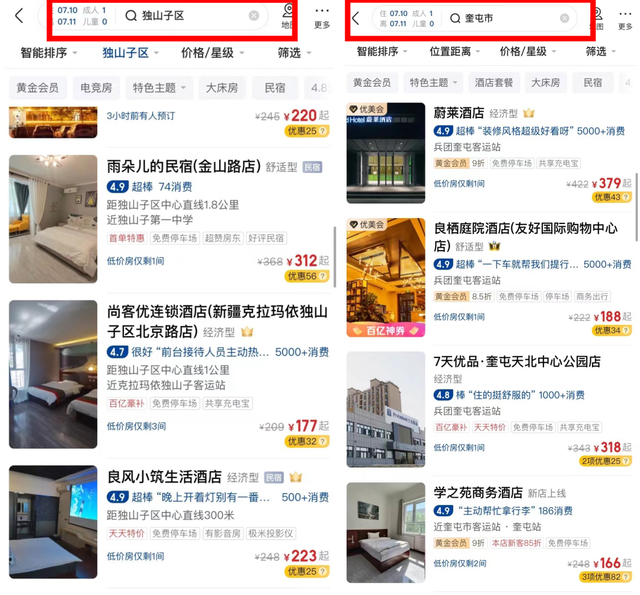
Task: Clear the 奎屯市 search text
Action: point(564,18)
